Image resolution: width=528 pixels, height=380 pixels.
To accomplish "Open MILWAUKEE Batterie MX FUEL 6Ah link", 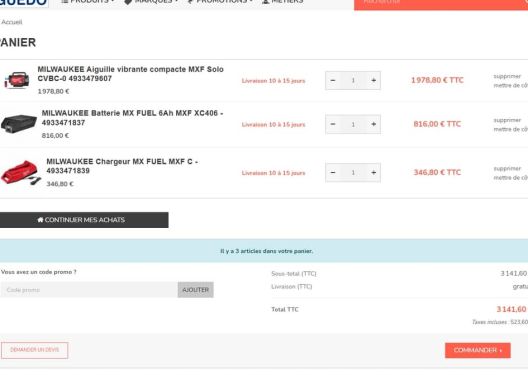I will tap(132, 118).
